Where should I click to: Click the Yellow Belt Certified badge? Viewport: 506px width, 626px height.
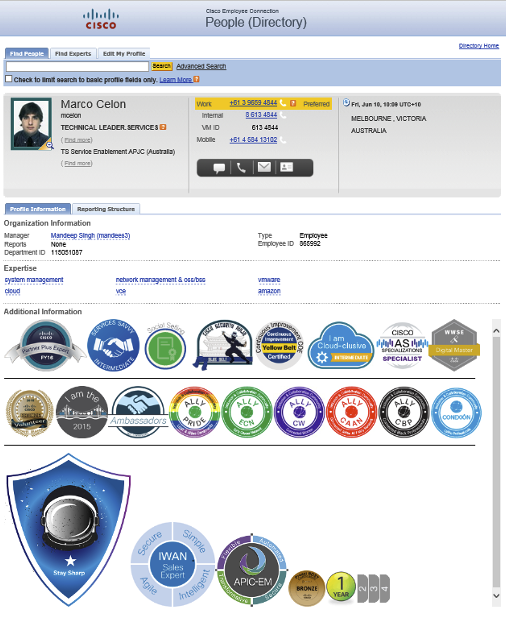click(x=279, y=345)
